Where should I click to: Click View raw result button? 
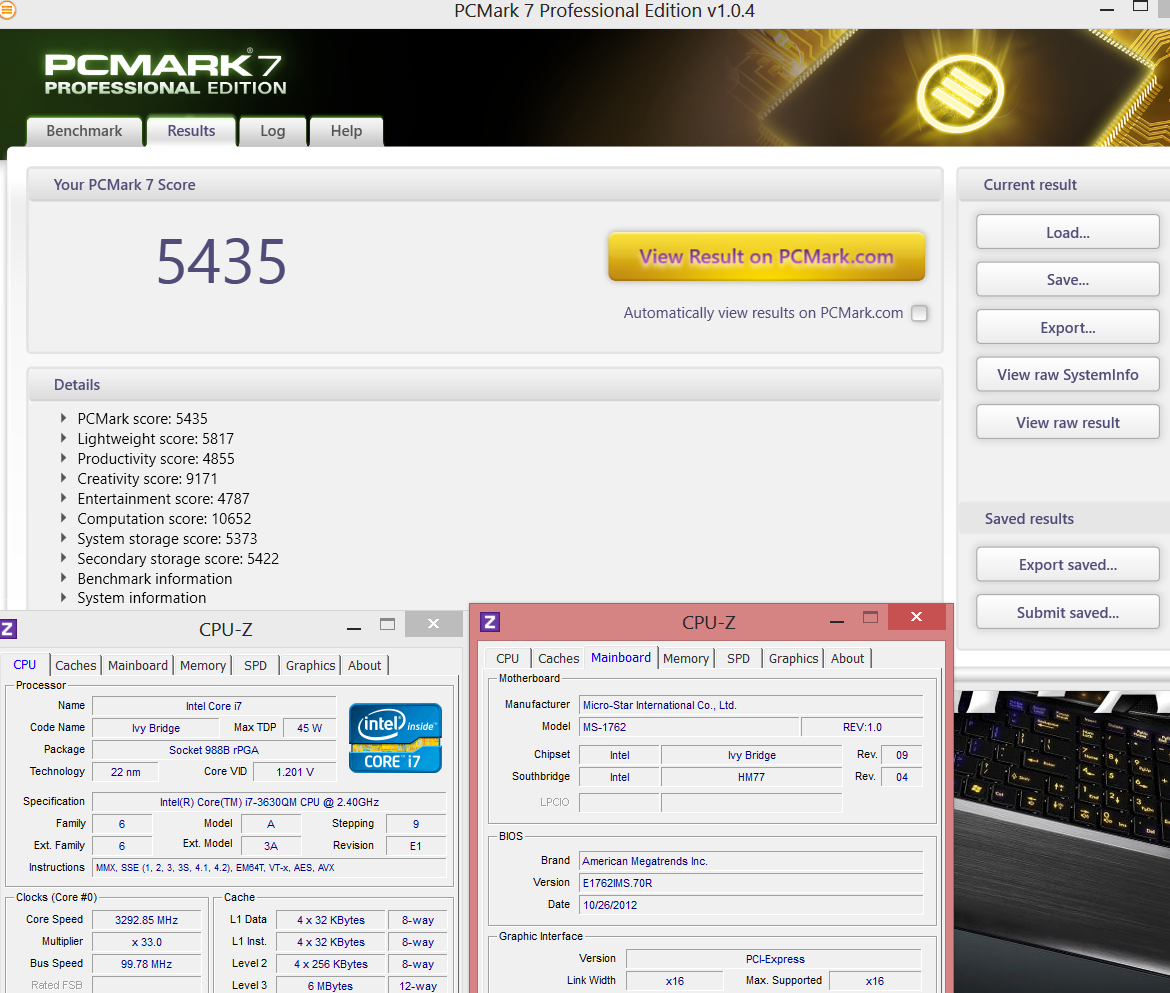1068,422
